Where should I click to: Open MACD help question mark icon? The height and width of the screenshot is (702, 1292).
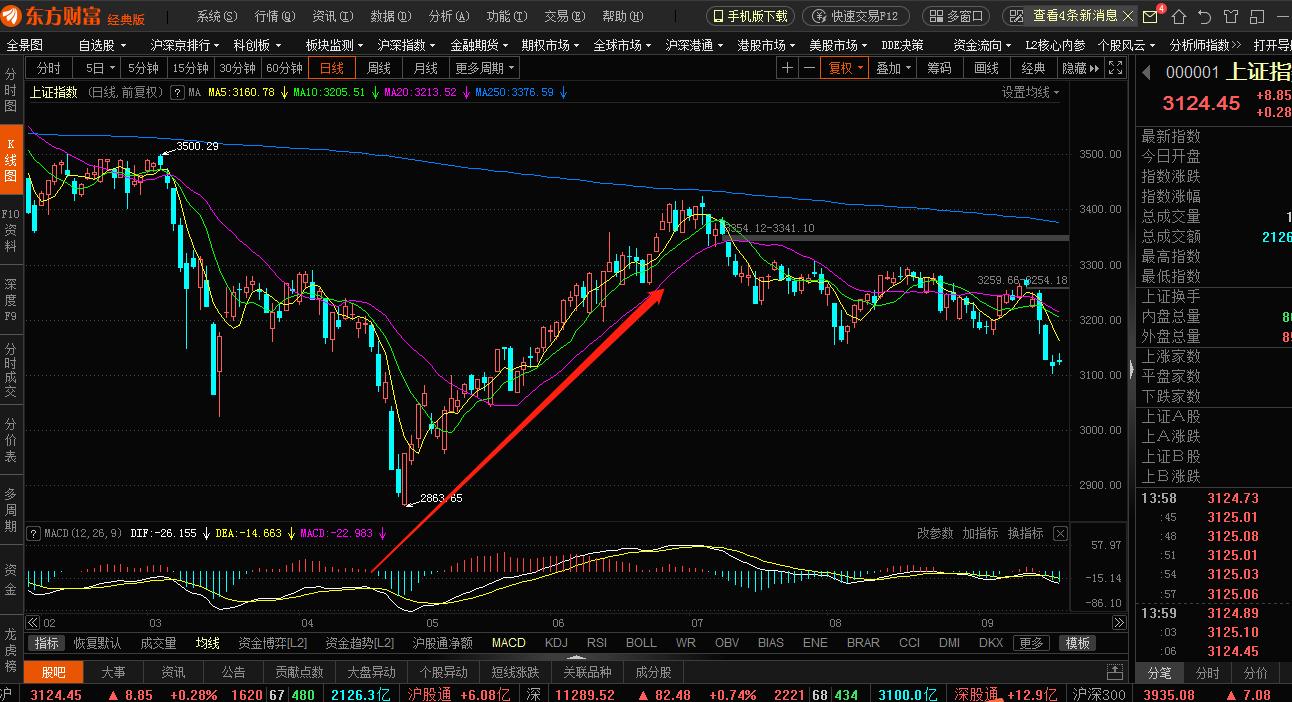click(34, 534)
